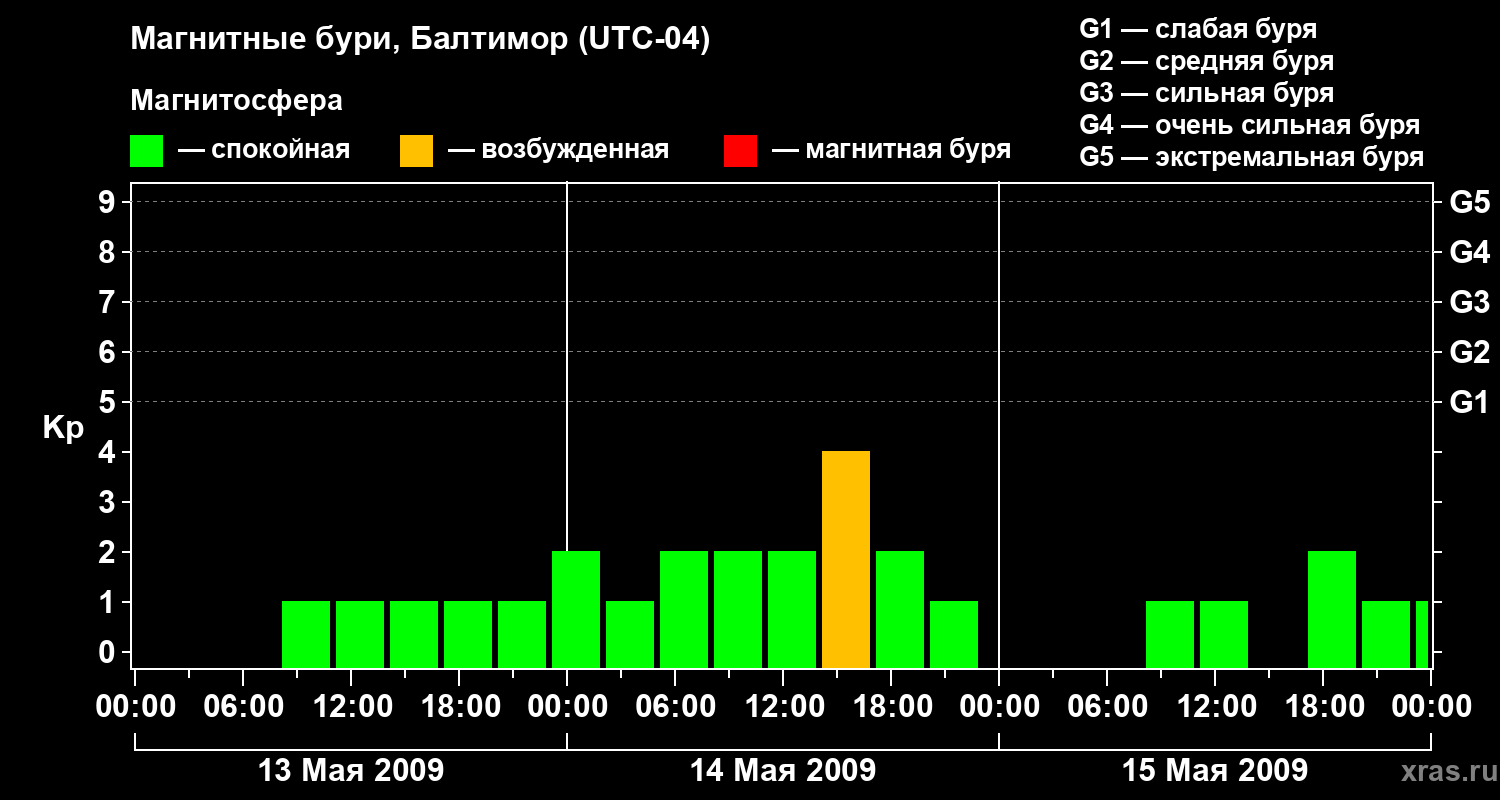Screen dimensions: 1500x800
Task: Click the '— магнитная буря' legend label
Action: (x=891, y=150)
